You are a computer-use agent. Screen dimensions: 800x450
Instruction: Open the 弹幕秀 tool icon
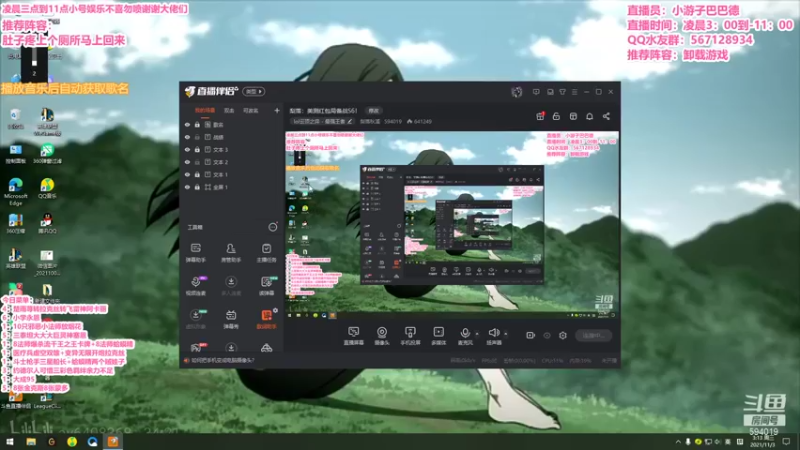pyautogui.click(x=231, y=319)
